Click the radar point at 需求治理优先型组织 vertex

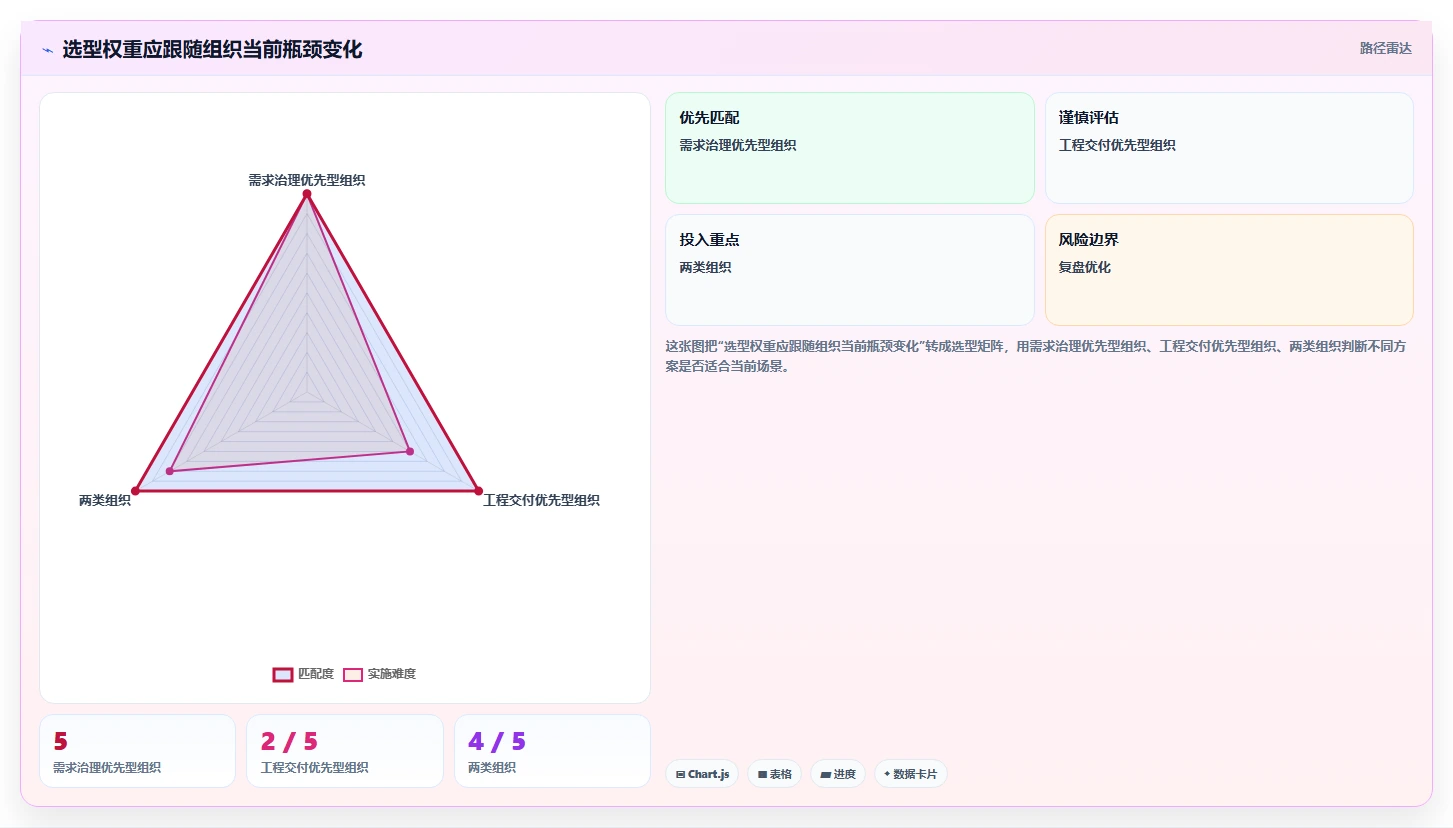307,194
